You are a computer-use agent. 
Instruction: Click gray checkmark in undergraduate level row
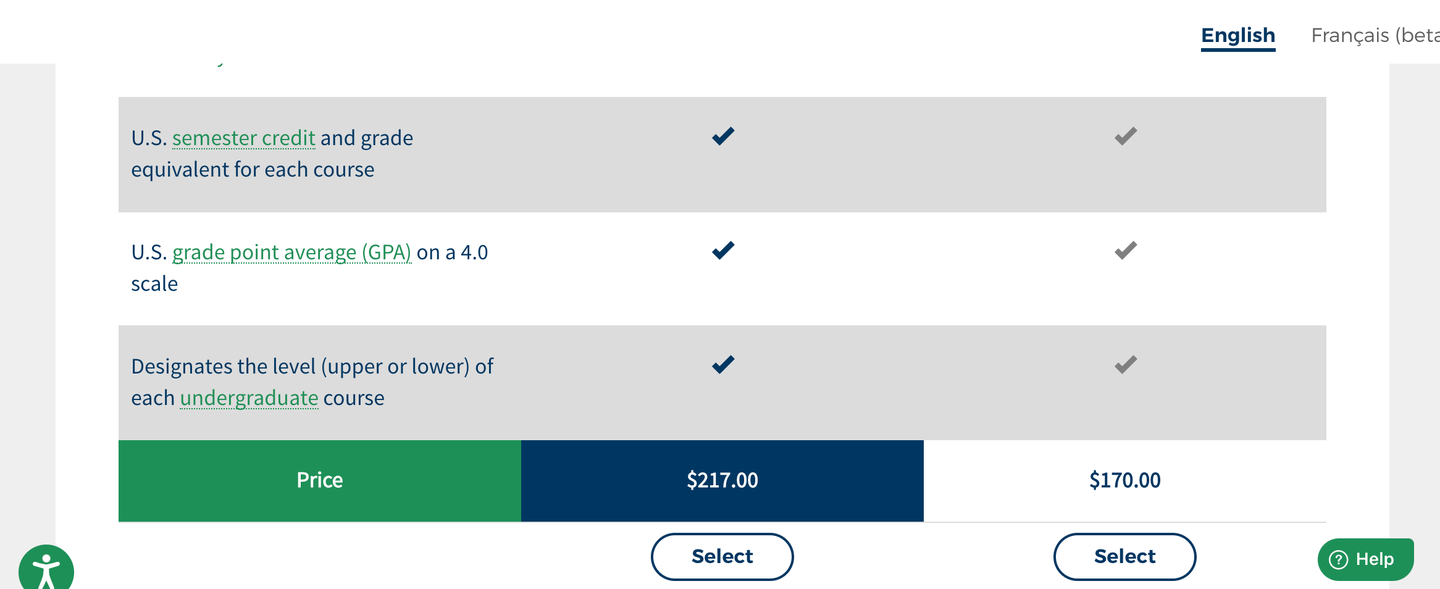[x=1125, y=364]
